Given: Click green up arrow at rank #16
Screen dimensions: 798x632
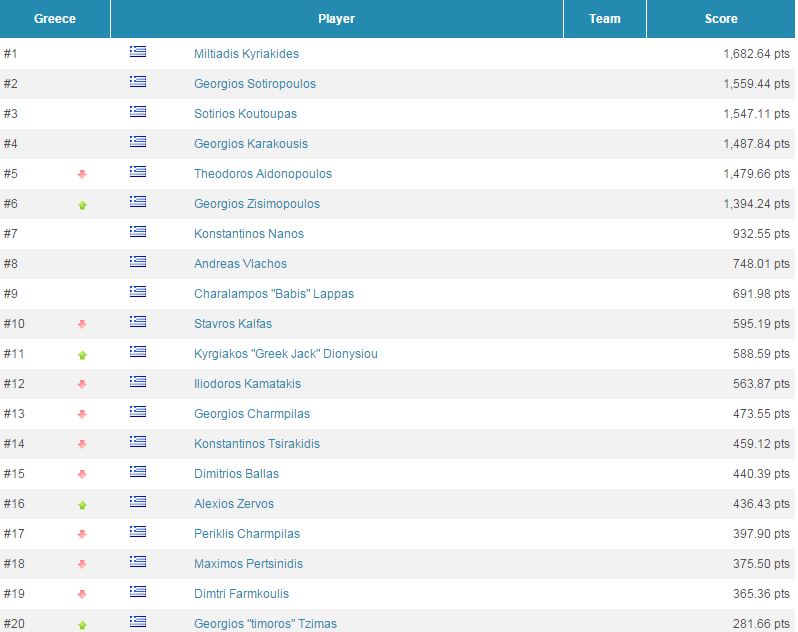Looking at the screenshot, I should [x=82, y=505].
